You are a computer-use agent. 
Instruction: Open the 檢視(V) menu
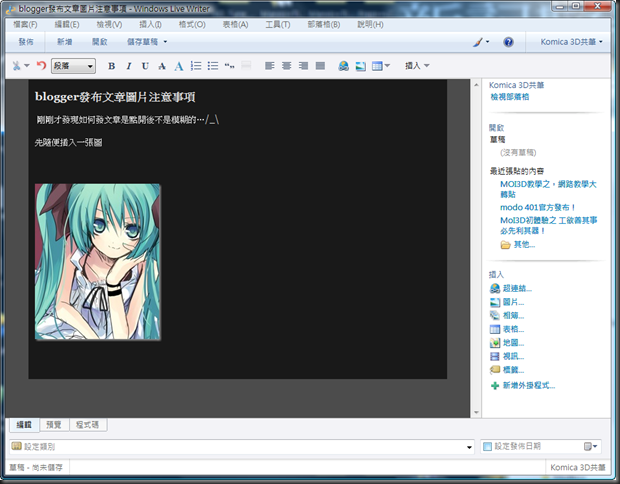110,25
